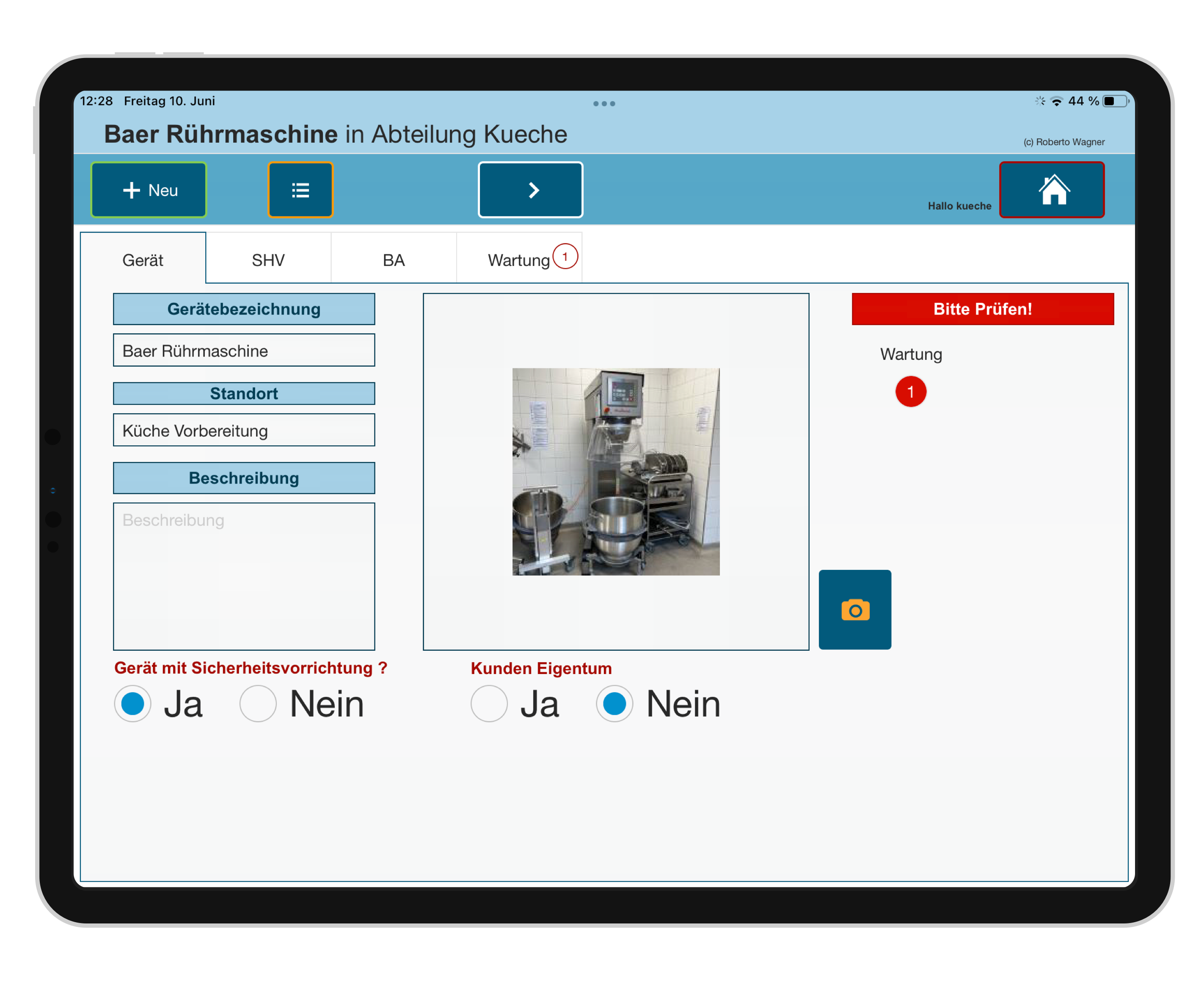Click the Beschreibung text area
The image size is (1204, 984).
[244, 576]
